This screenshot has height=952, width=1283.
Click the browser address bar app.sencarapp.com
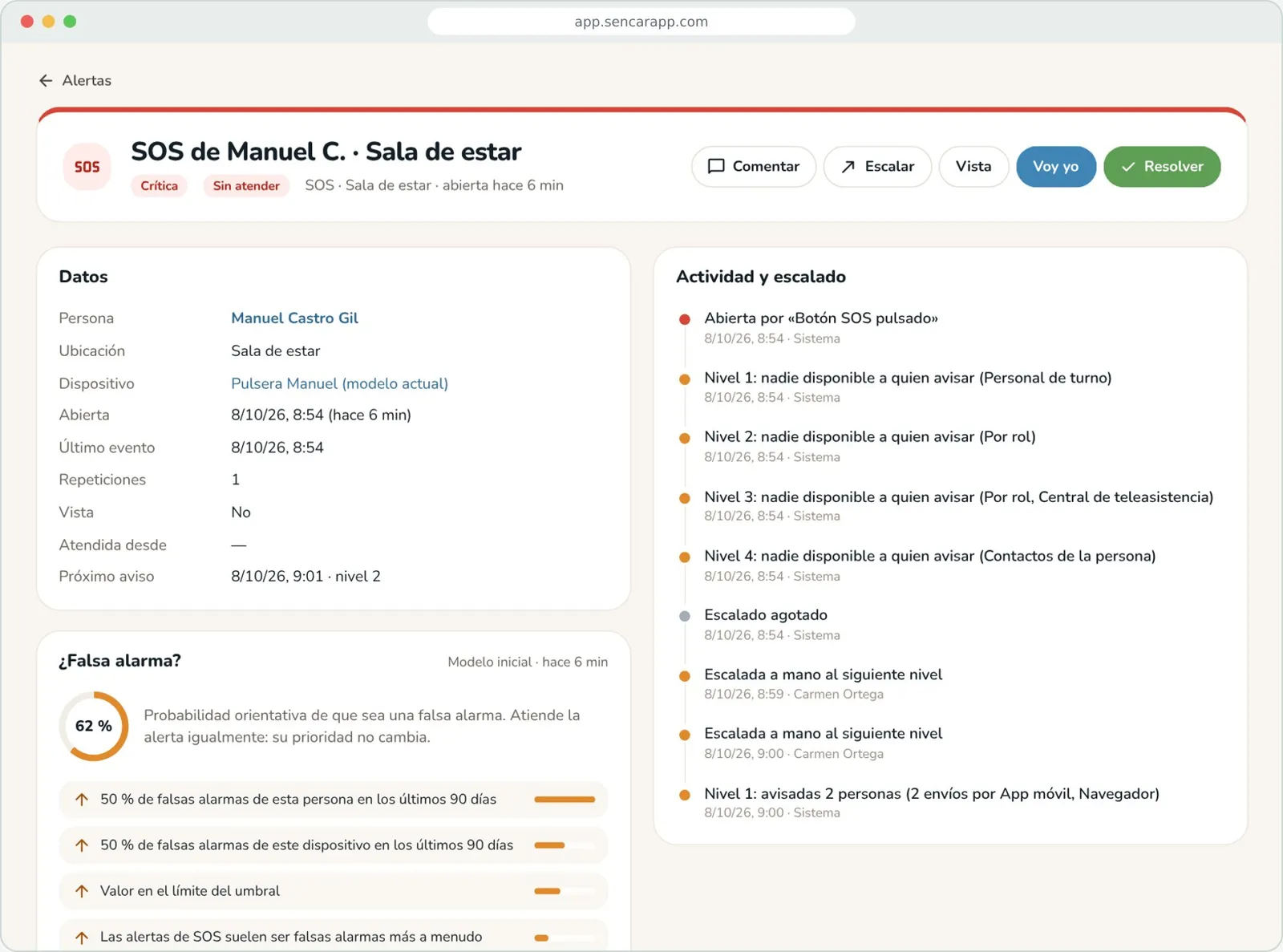(641, 22)
